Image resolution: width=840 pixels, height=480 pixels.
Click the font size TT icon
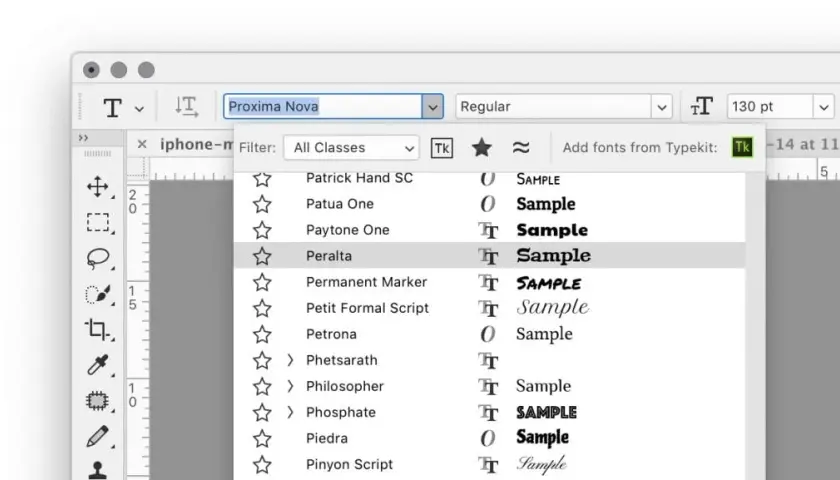(x=702, y=107)
